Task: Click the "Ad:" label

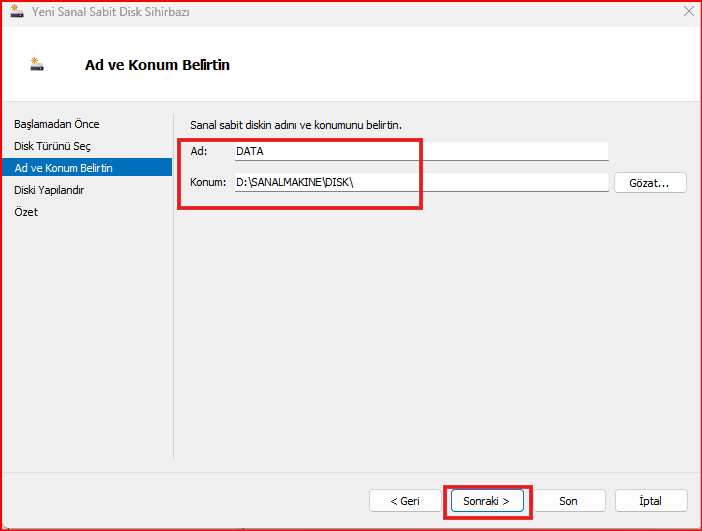Action: click(198, 151)
